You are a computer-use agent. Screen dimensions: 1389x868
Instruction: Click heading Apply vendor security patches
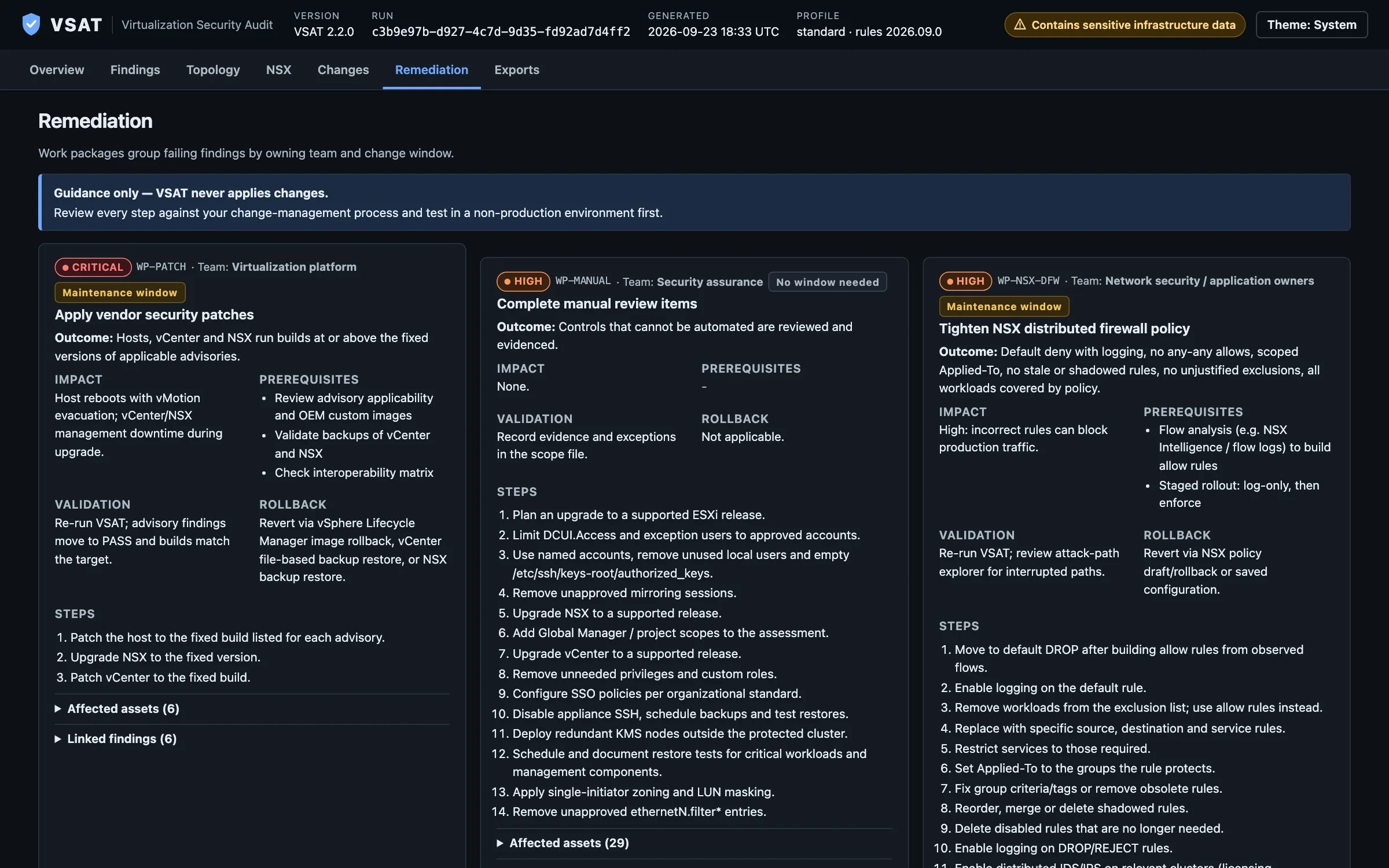click(x=154, y=315)
